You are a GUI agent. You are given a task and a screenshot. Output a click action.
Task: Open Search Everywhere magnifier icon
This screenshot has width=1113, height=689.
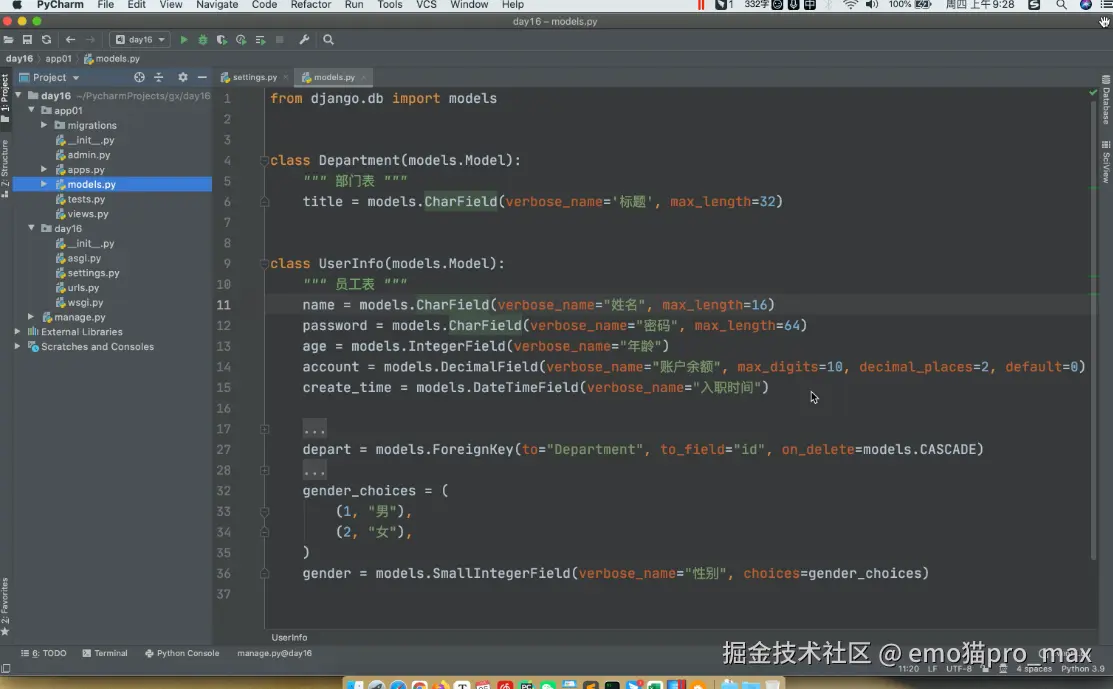[328, 40]
